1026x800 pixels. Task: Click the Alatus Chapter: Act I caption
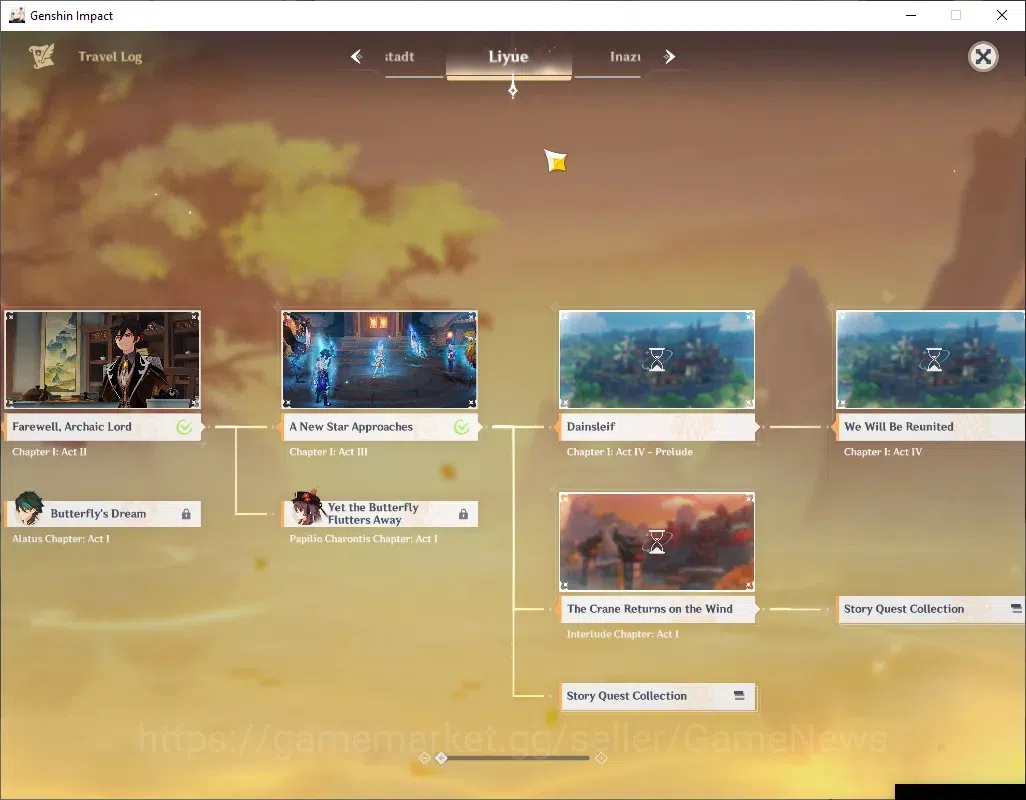point(61,539)
